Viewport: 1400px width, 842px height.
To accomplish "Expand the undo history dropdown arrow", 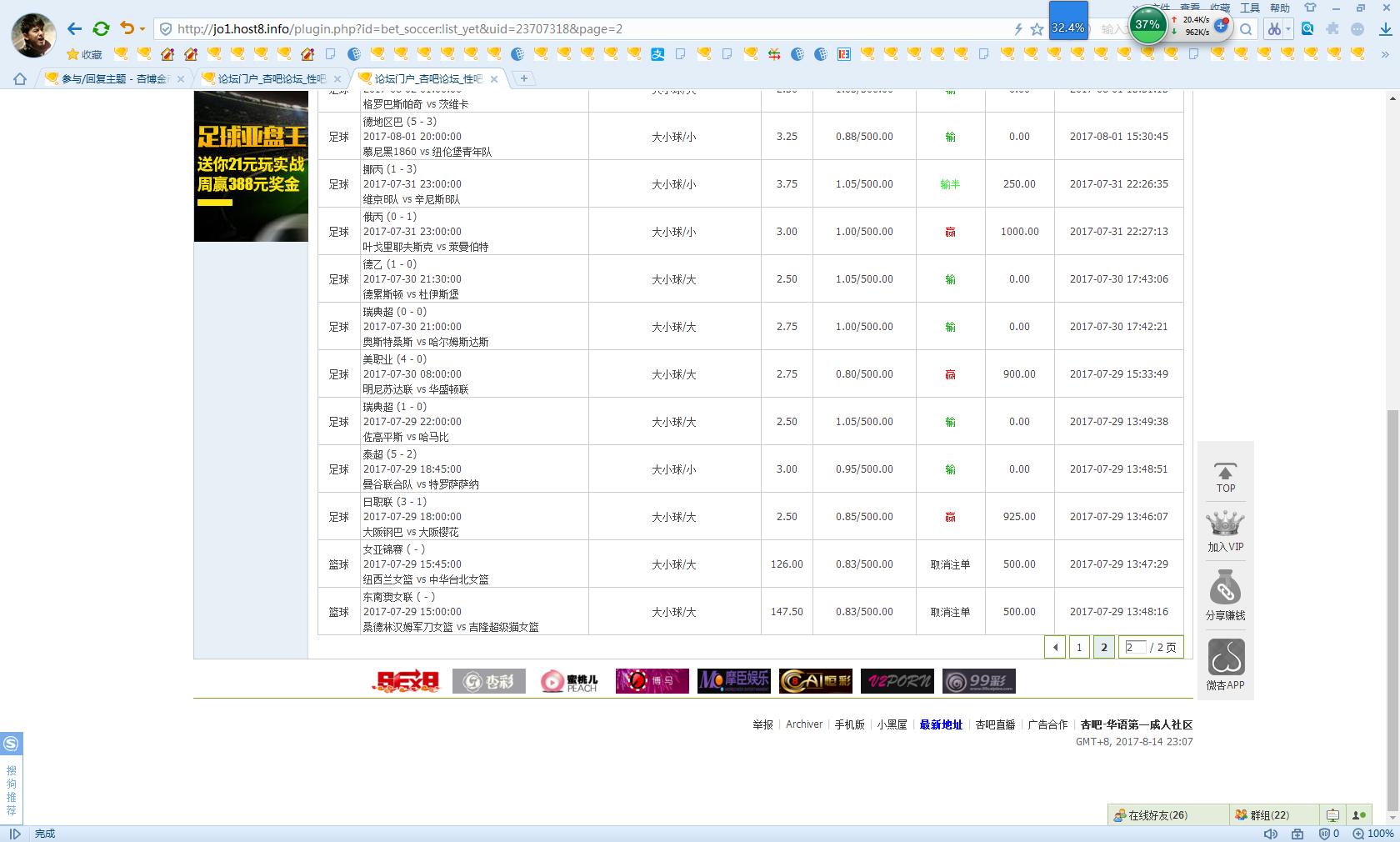I will pyautogui.click(x=142, y=29).
